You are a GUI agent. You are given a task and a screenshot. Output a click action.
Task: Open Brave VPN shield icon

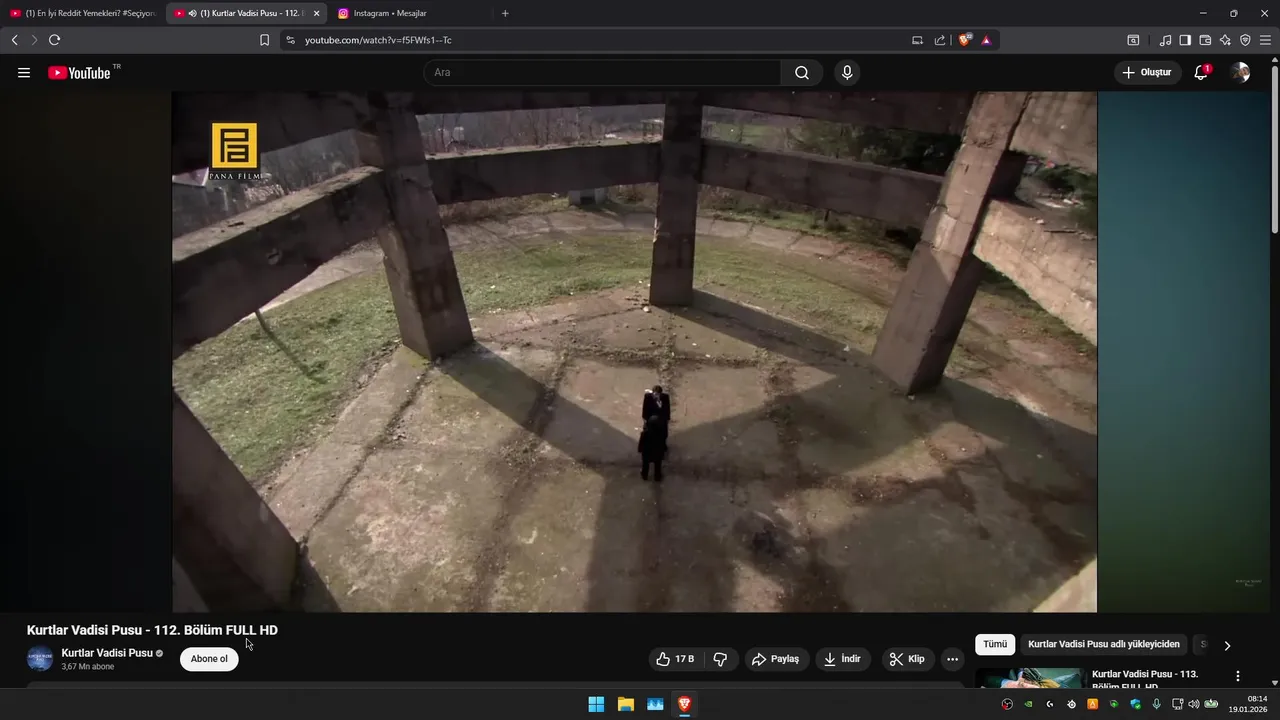(x=1245, y=40)
